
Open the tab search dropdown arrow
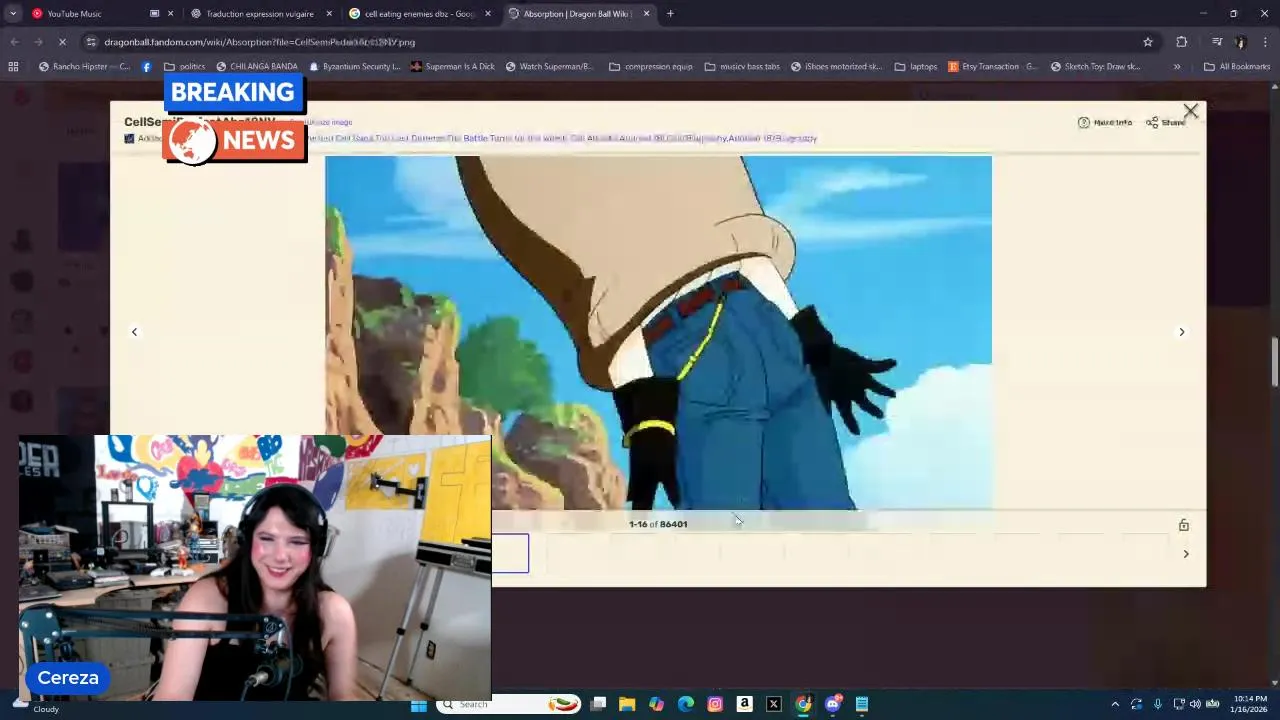coord(13,14)
